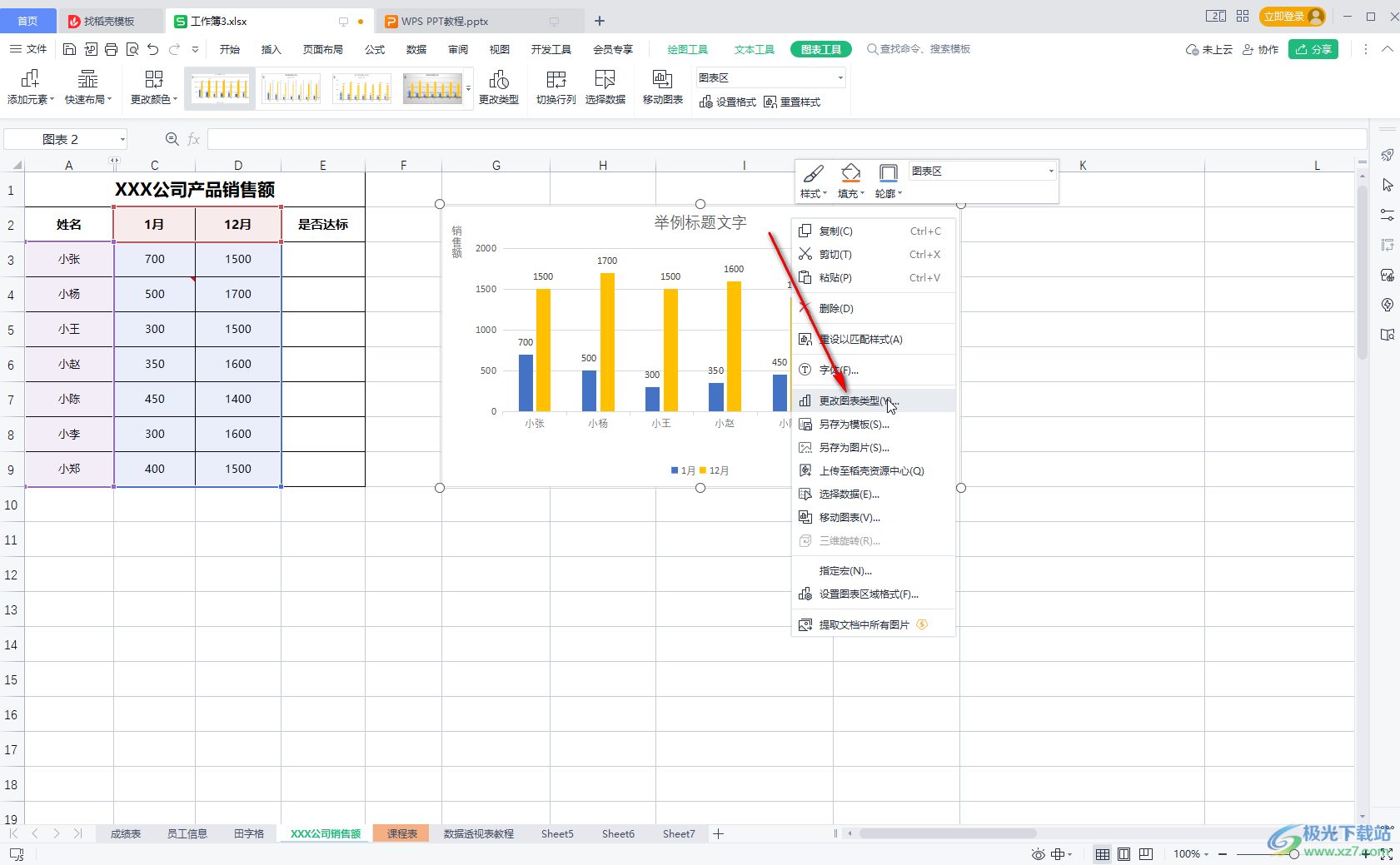1400x865 pixels.
Task: Switch to Data (数据) ribbon tab
Action: coord(416,49)
